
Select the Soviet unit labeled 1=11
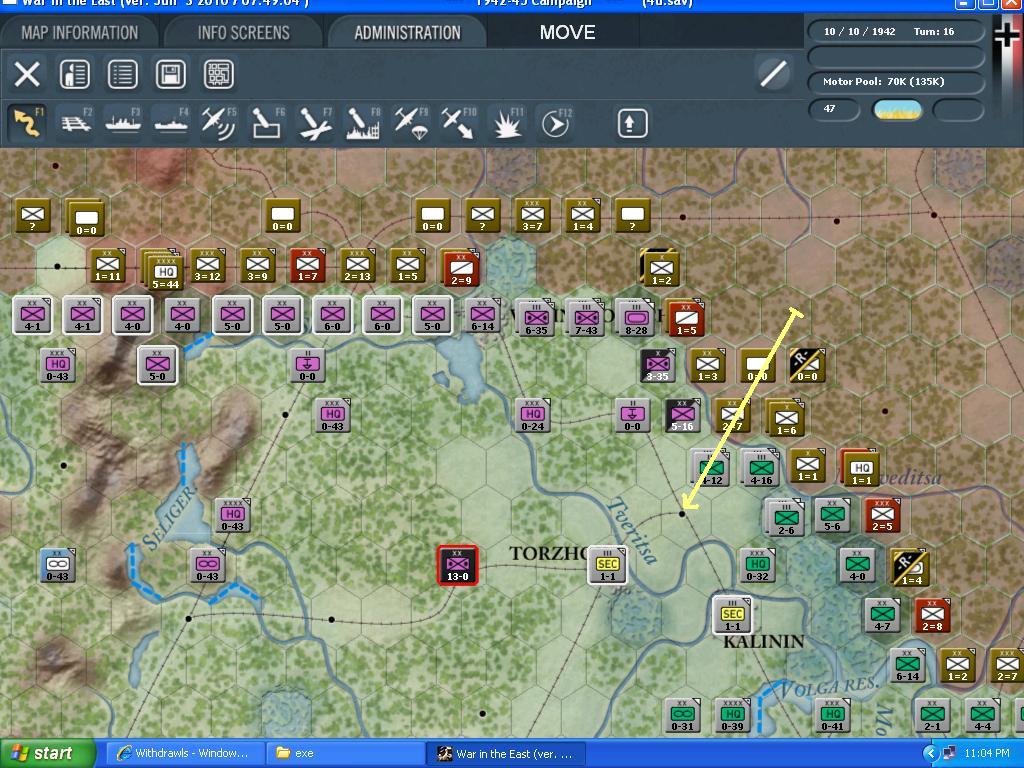pos(107,266)
